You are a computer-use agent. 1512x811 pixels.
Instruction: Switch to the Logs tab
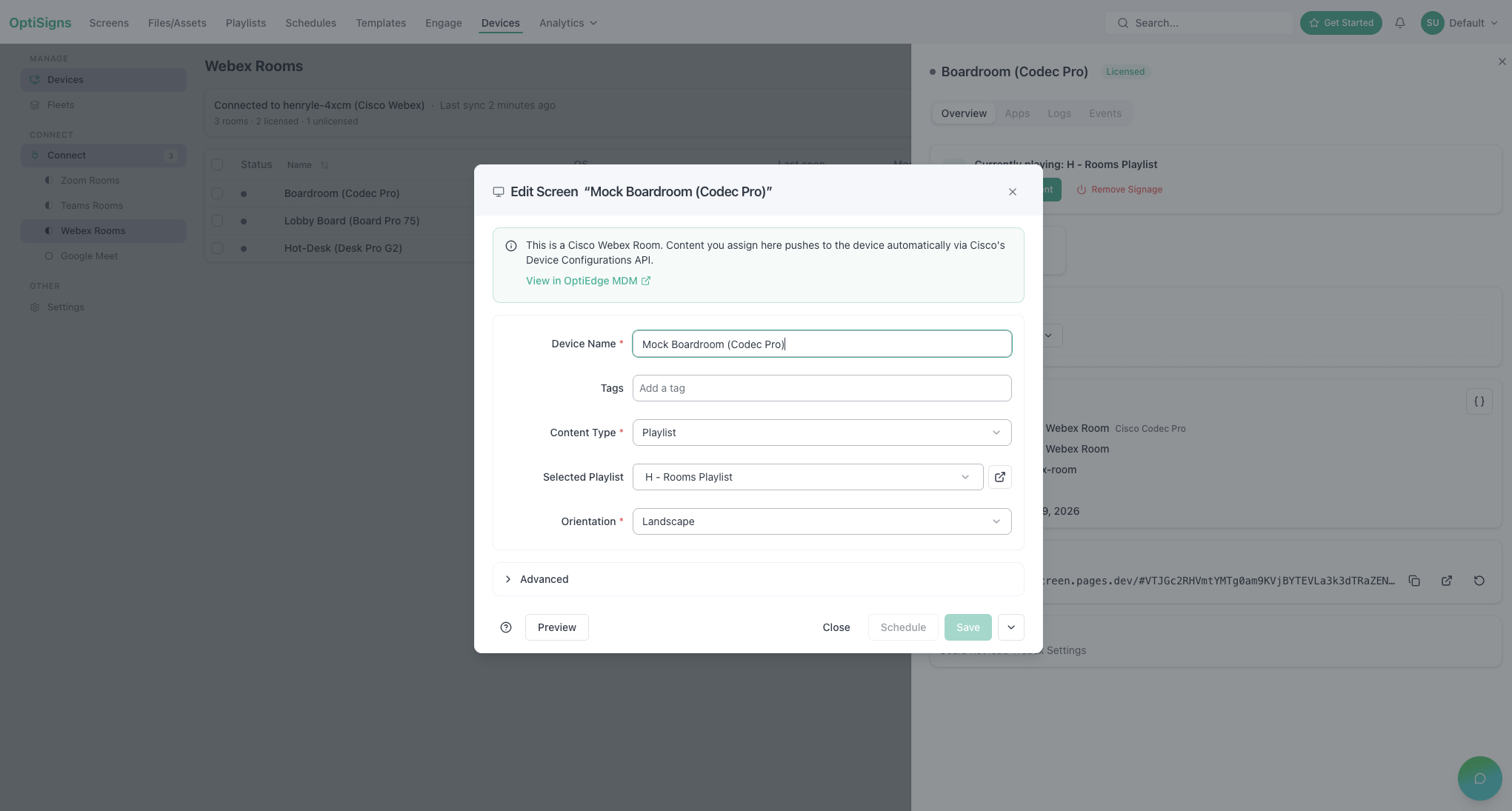tap(1059, 113)
